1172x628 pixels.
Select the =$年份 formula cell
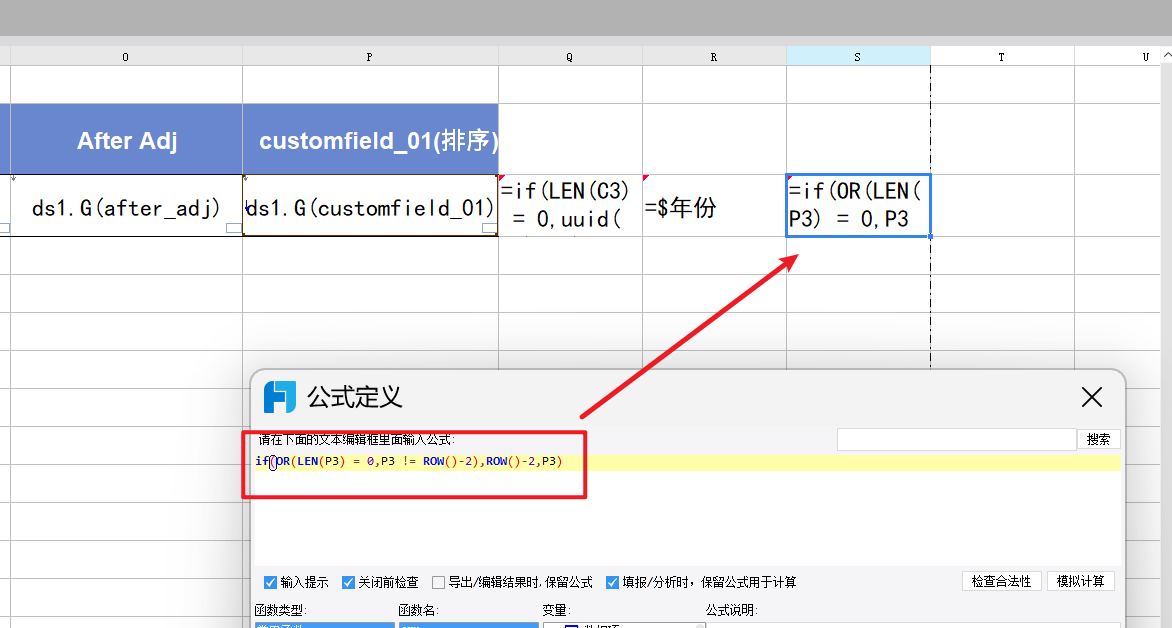(x=714, y=207)
